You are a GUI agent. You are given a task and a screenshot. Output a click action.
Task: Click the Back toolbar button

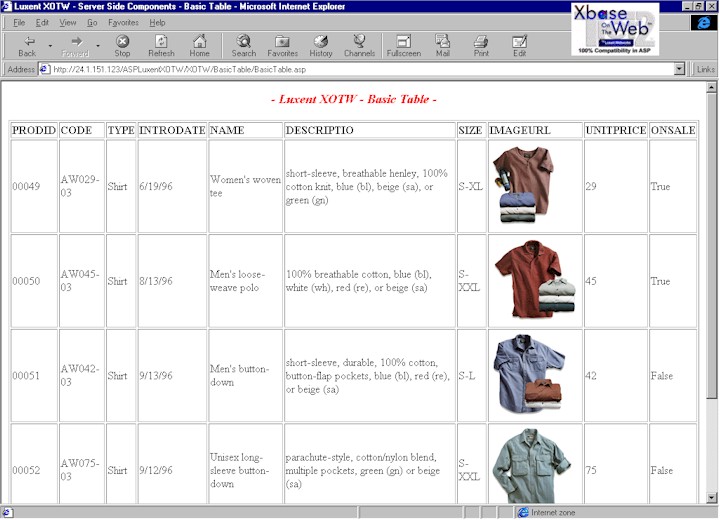pos(27,46)
